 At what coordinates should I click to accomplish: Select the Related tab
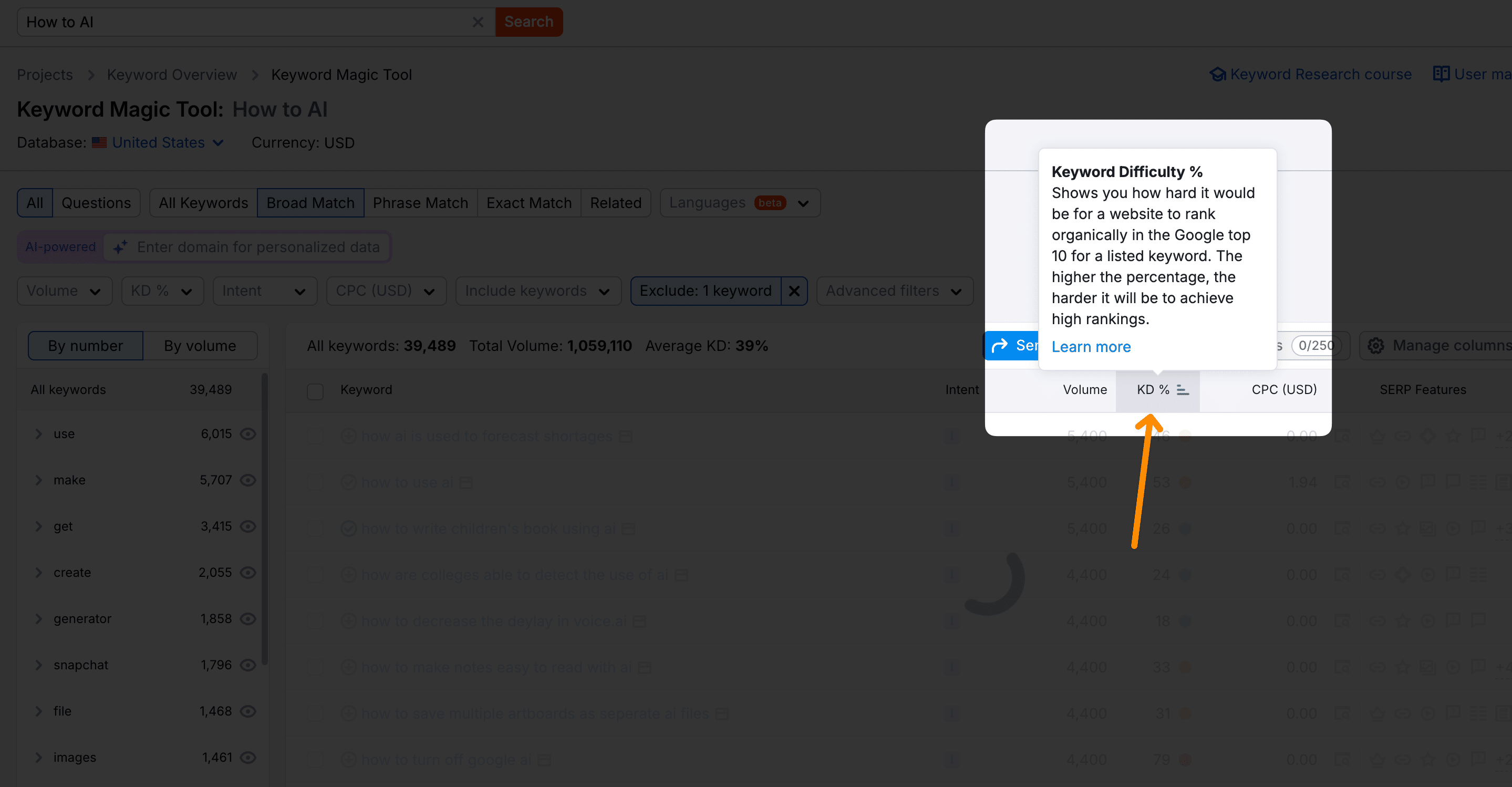tap(614, 202)
